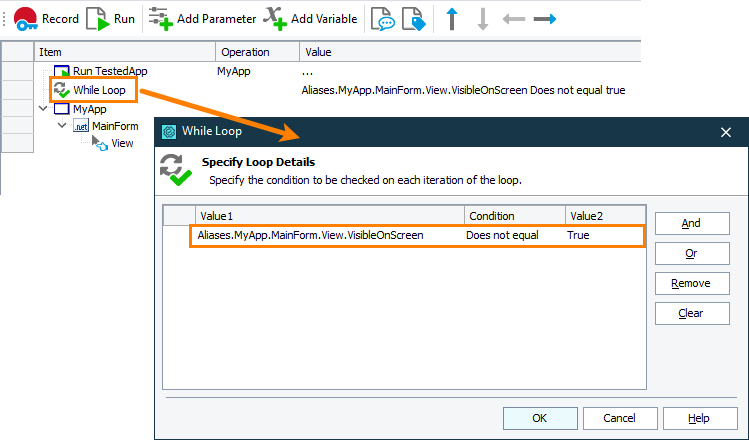Move the operation up with the blue arrow
Screen dimensions: 749x440
click(x=452, y=18)
